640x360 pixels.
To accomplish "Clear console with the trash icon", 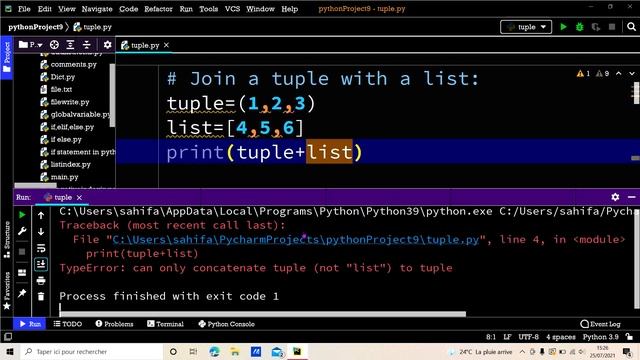I will 41,296.
